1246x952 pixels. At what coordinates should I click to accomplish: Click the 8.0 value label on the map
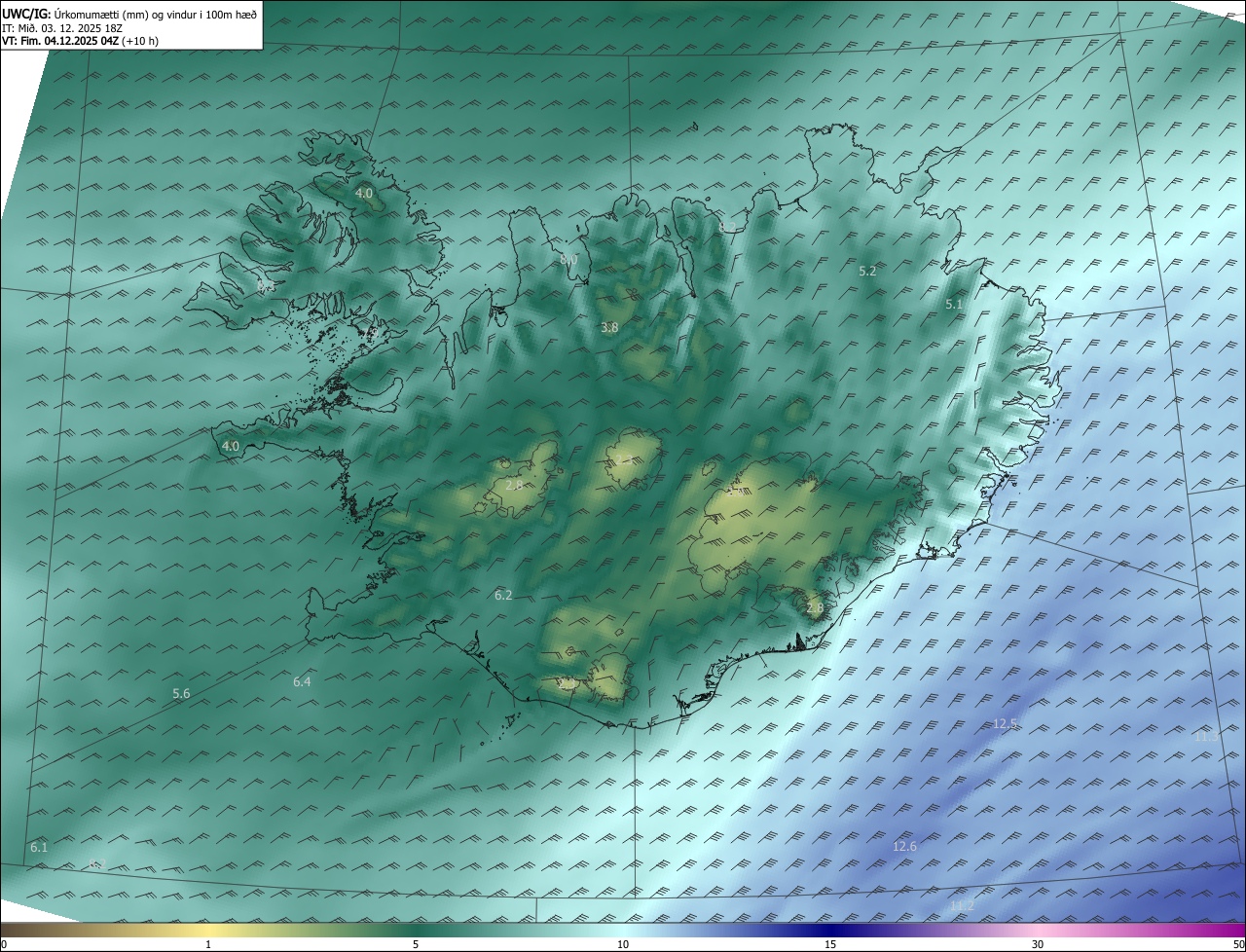pyautogui.click(x=568, y=260)
